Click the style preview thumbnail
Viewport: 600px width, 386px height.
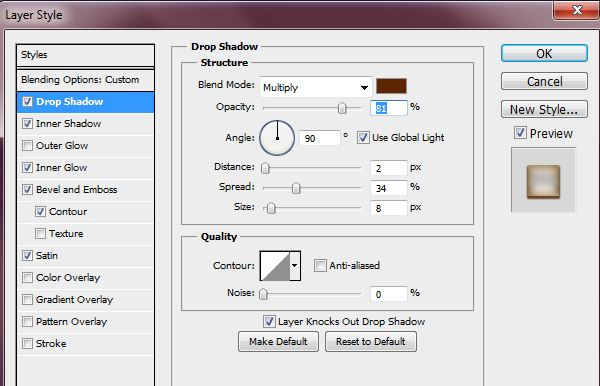543,180
